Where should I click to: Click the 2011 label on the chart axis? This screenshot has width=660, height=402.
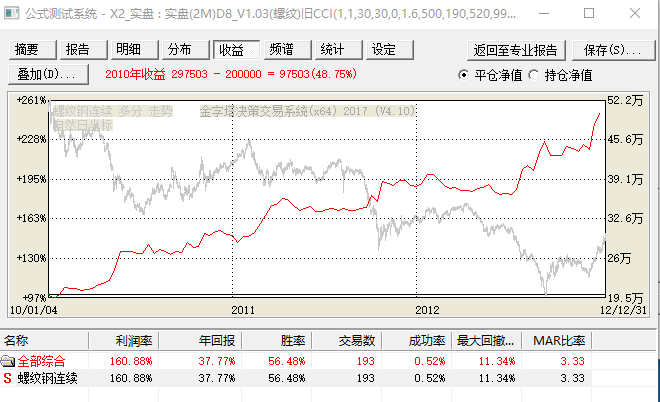pos(243,310)
